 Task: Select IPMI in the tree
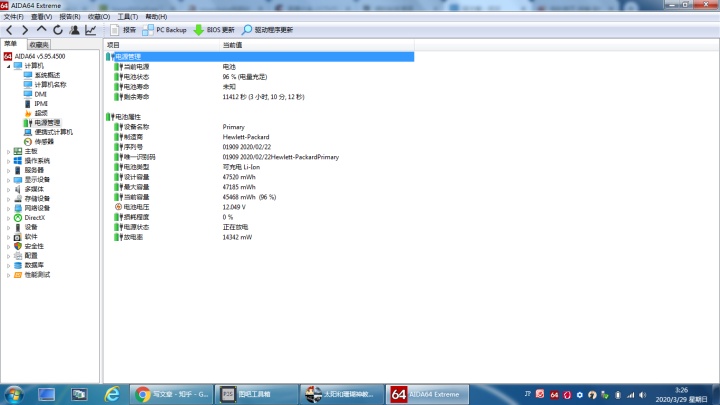pyautogui.click(x=41, y=104)
